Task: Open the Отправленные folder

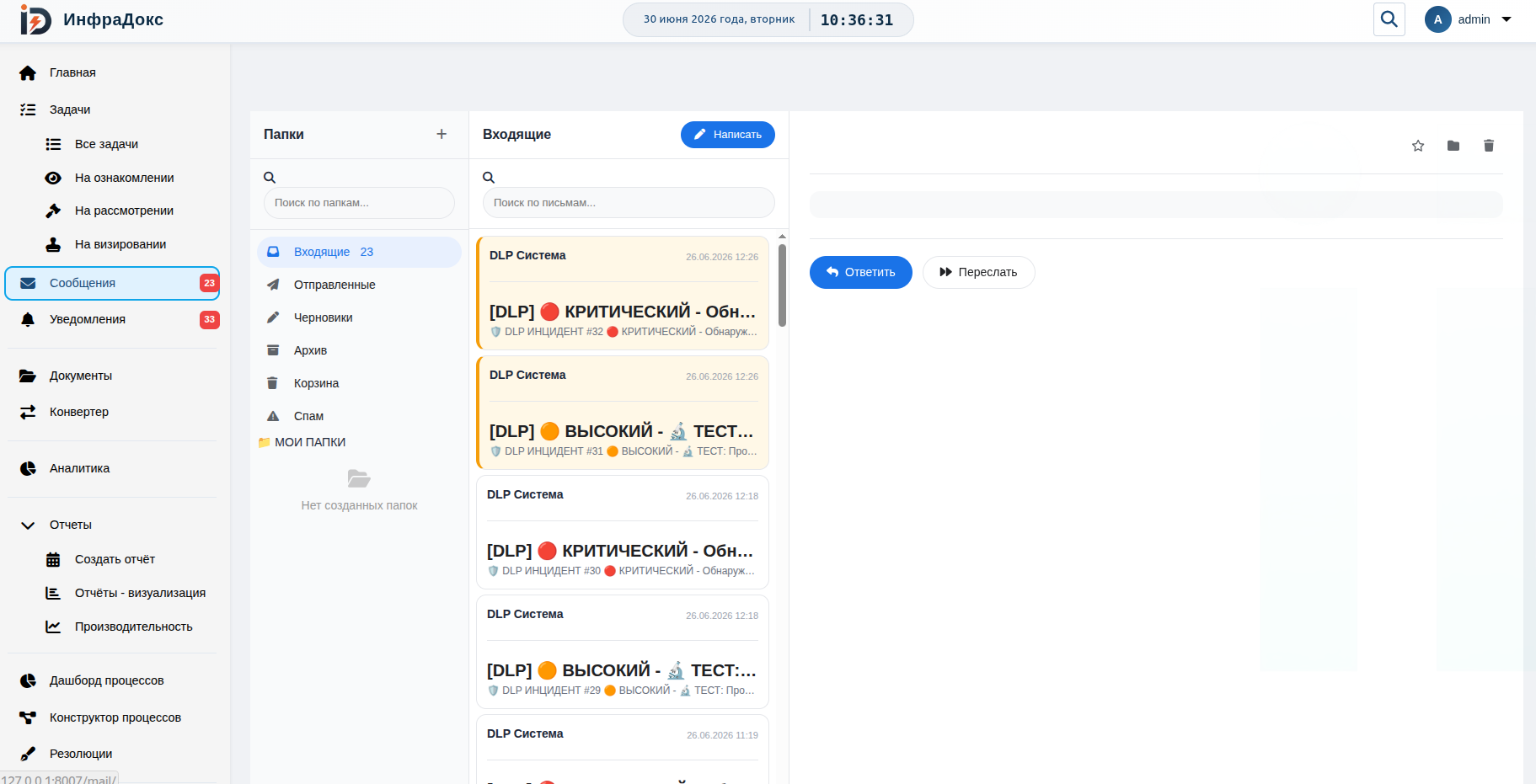Action: (x=359, y=285)
